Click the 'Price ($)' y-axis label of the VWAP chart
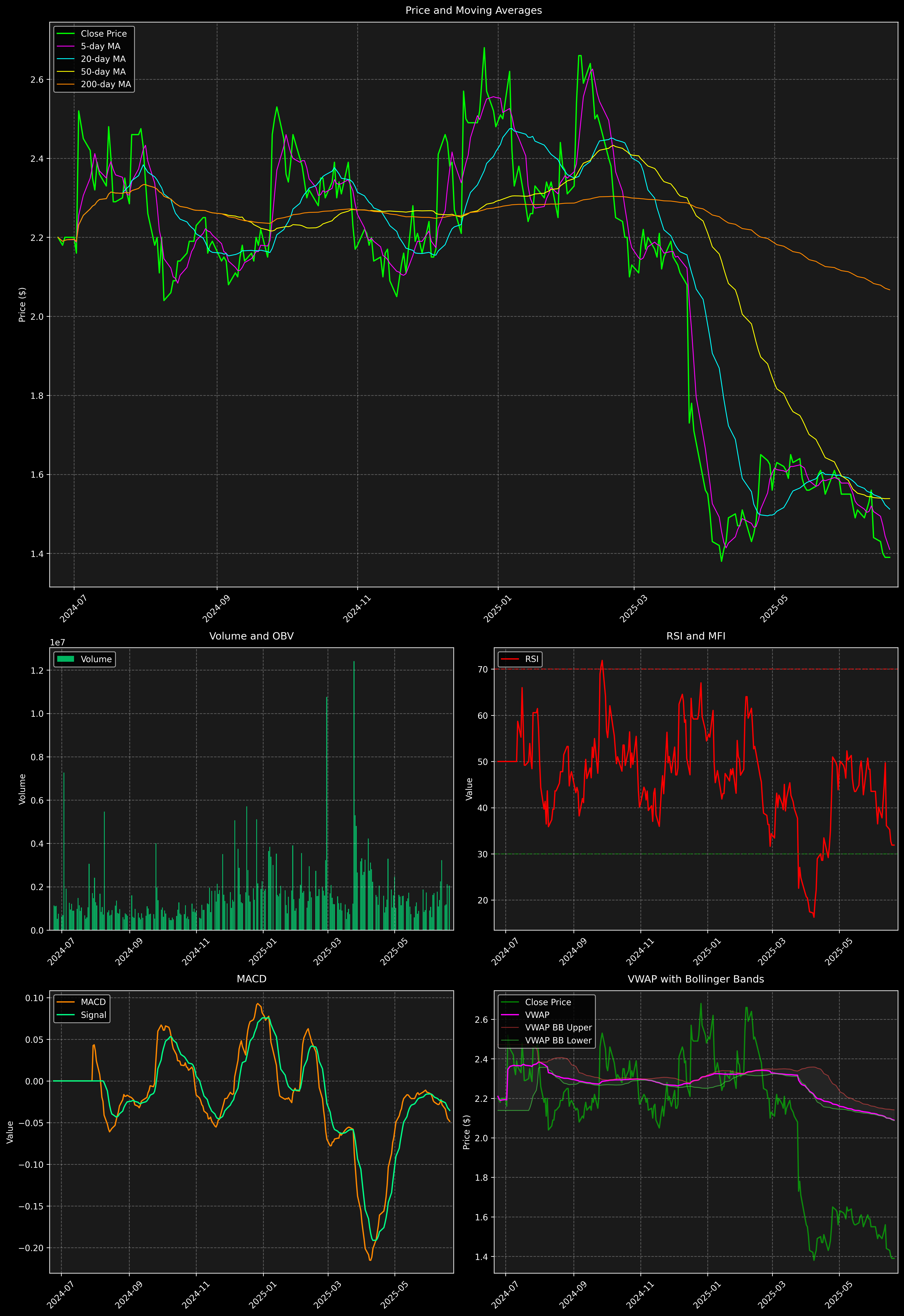 [x=467, y=1132]
